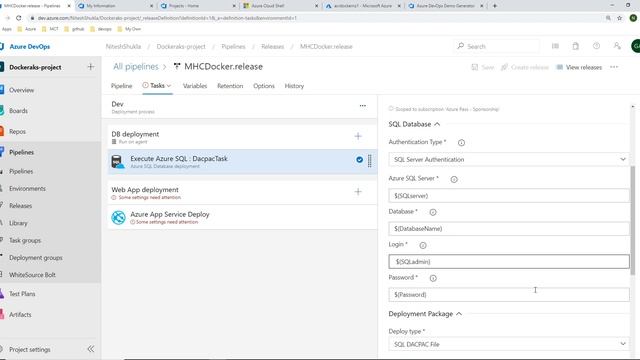
Task: Open a new browser tab
Action: point(495,6)
